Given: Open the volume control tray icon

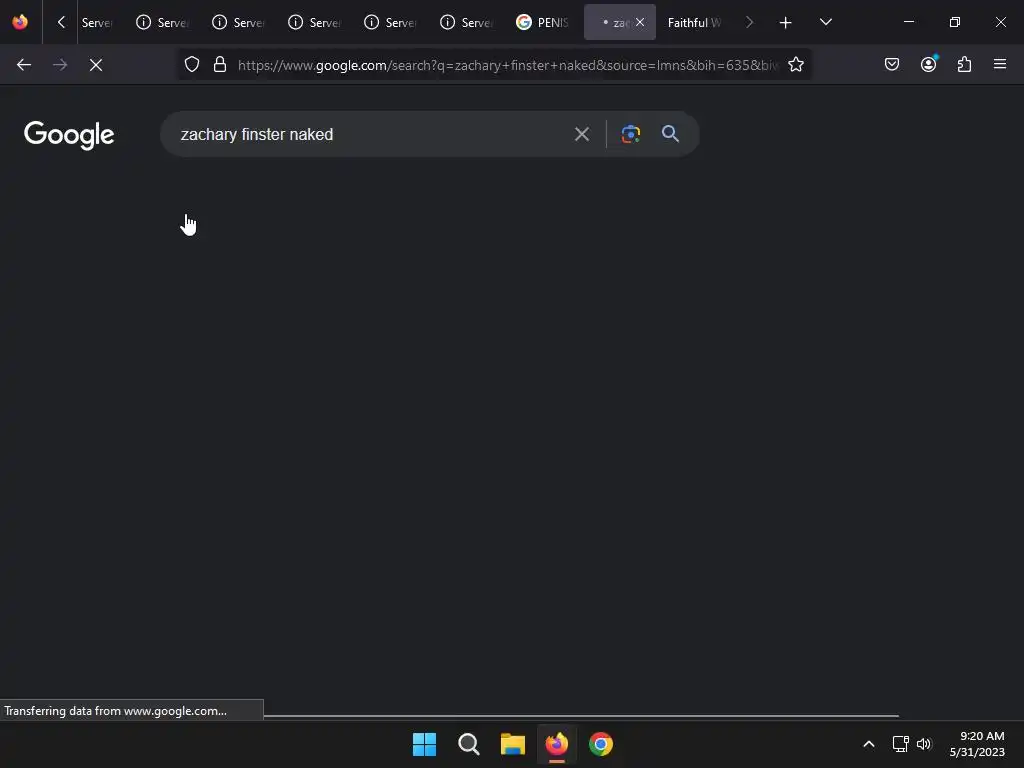Looking at the screenshot, I should 924,744.
